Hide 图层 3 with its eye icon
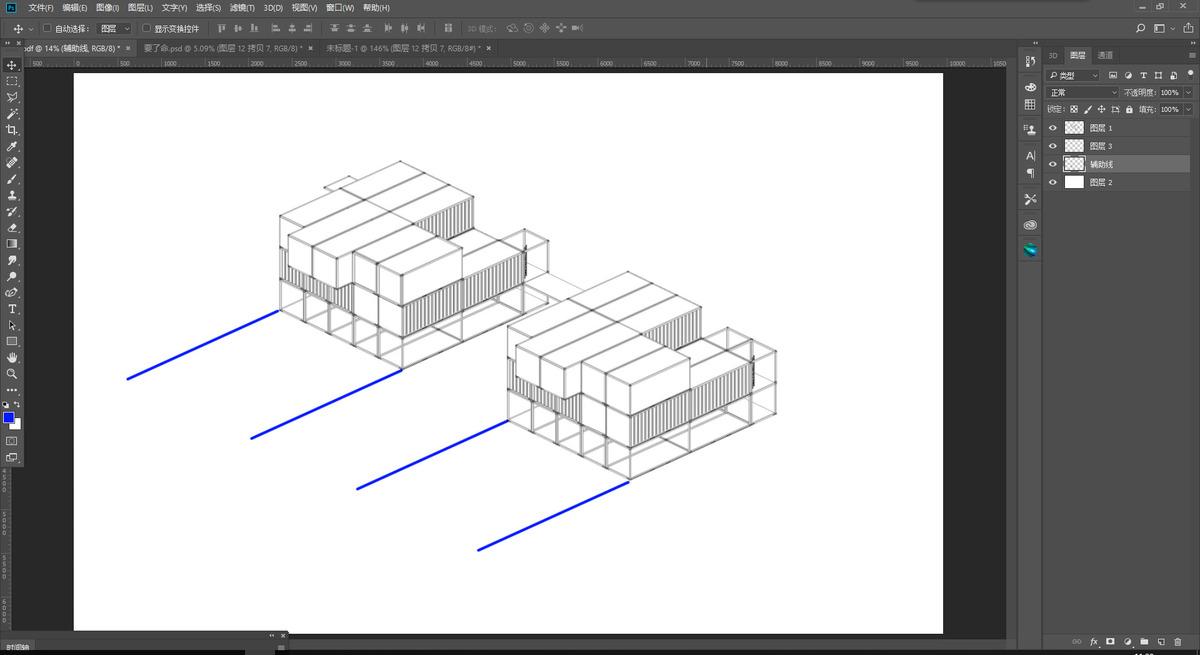1200x655 pixels. pyautogui.click(x=1052, y=146)
